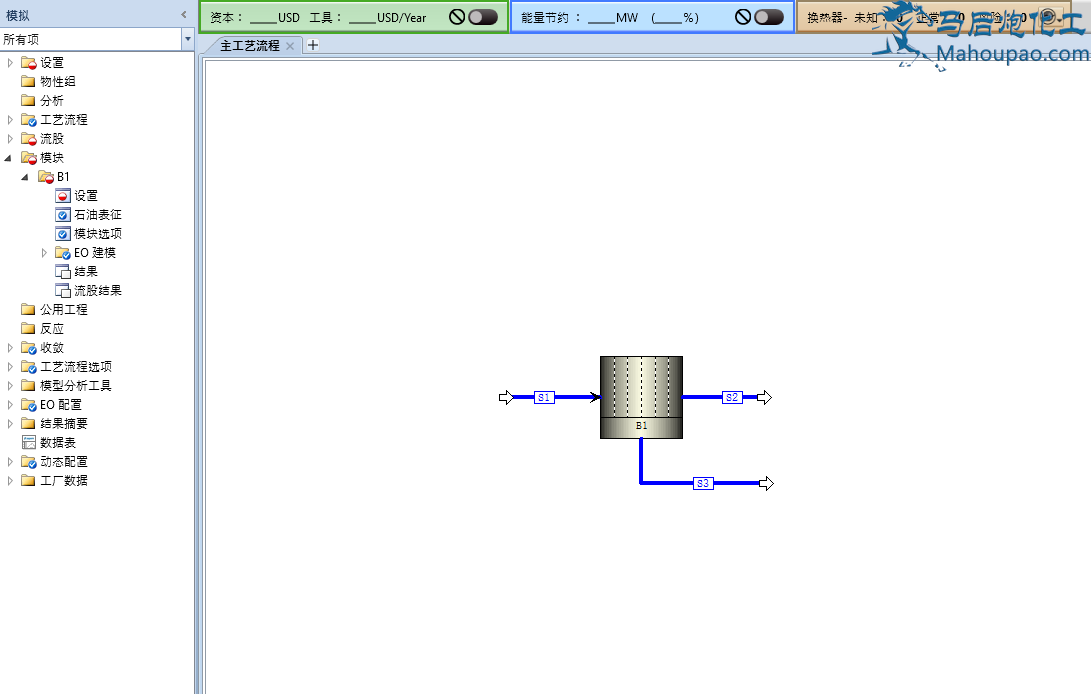
Task: Select the S3 stream label
Action: [703, 484]
